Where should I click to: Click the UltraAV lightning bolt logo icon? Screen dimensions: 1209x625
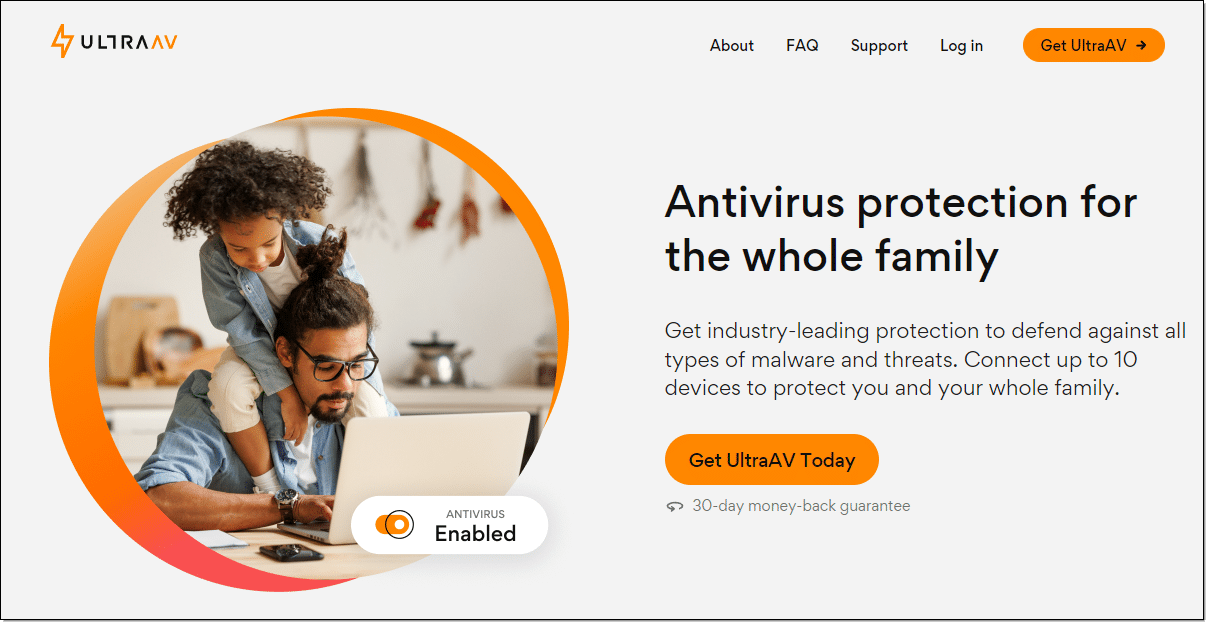click(62, 42)
